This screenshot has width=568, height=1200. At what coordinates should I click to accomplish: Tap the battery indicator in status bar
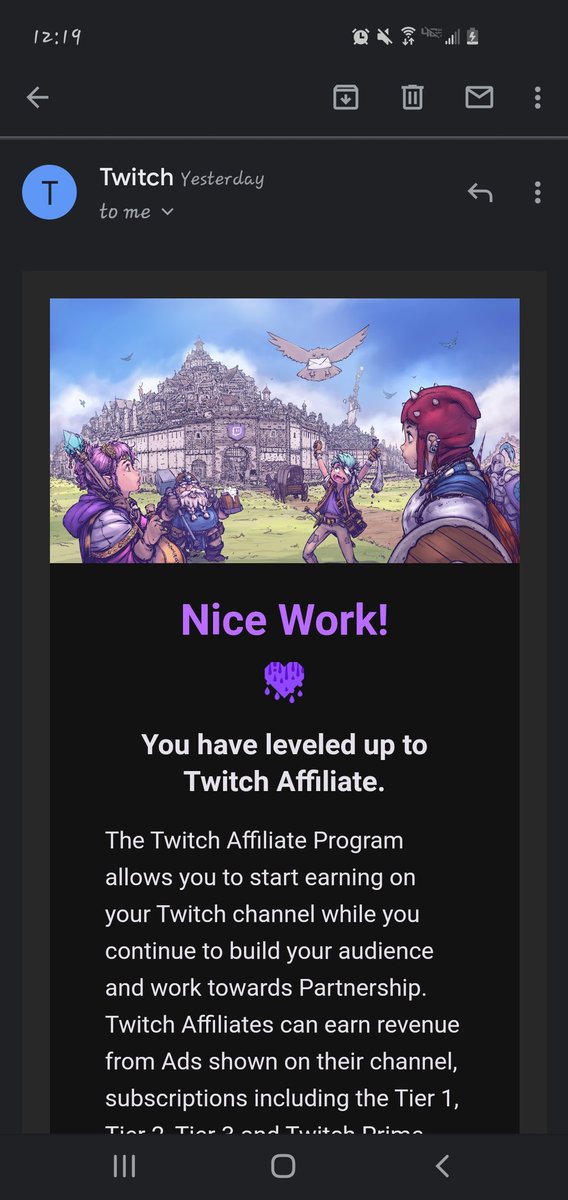tap(472, 37)
